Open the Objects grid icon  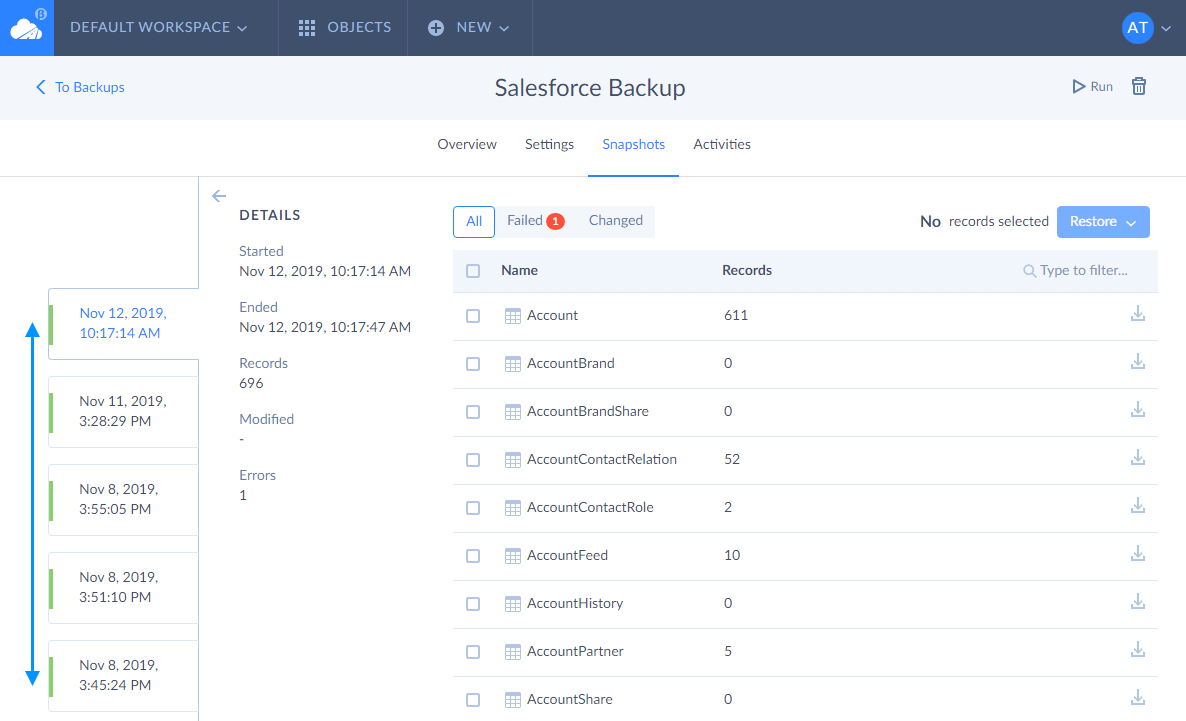coord(306,28)
